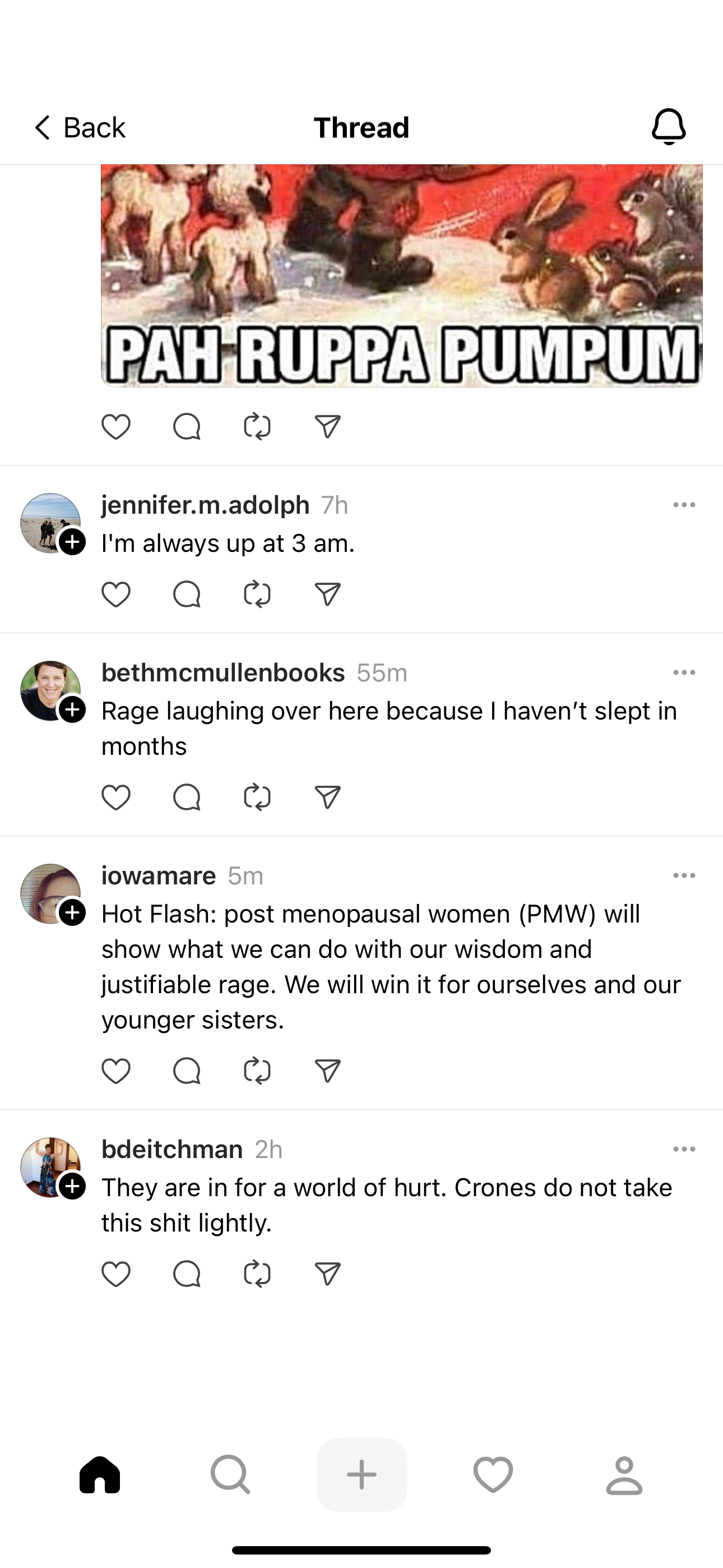Image resolution: width=723 pixels, height=1568 pixels.
Task: Reply to iowamare's comment
Action: pos(186,1071)
